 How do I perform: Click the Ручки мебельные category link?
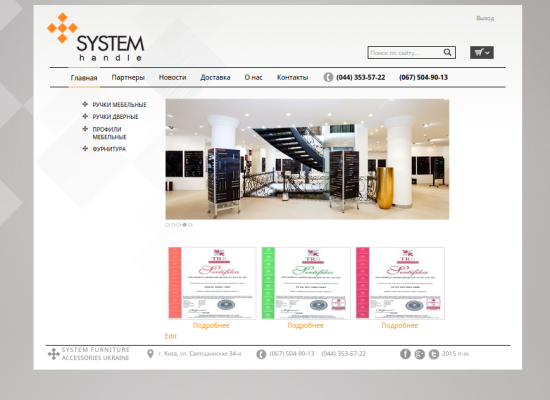tap(120, 105)
